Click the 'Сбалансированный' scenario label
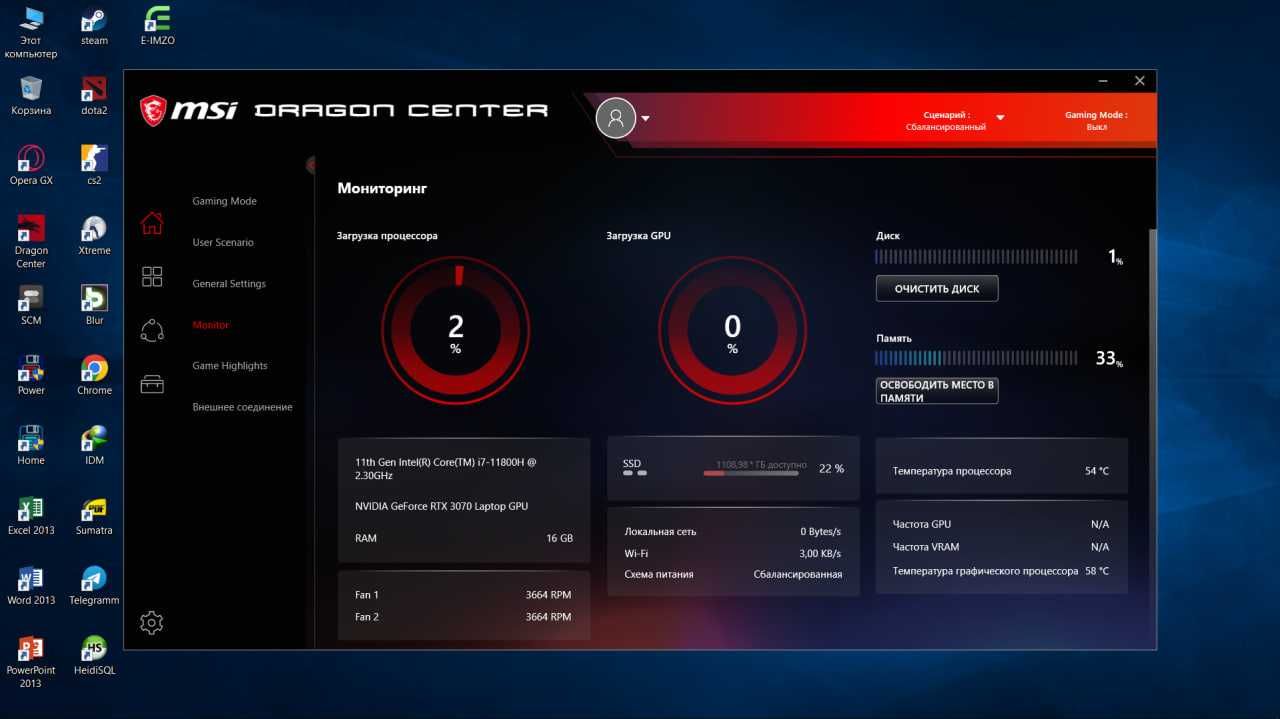This screenshot has height=719, width=1280. [x=946, y=128]
